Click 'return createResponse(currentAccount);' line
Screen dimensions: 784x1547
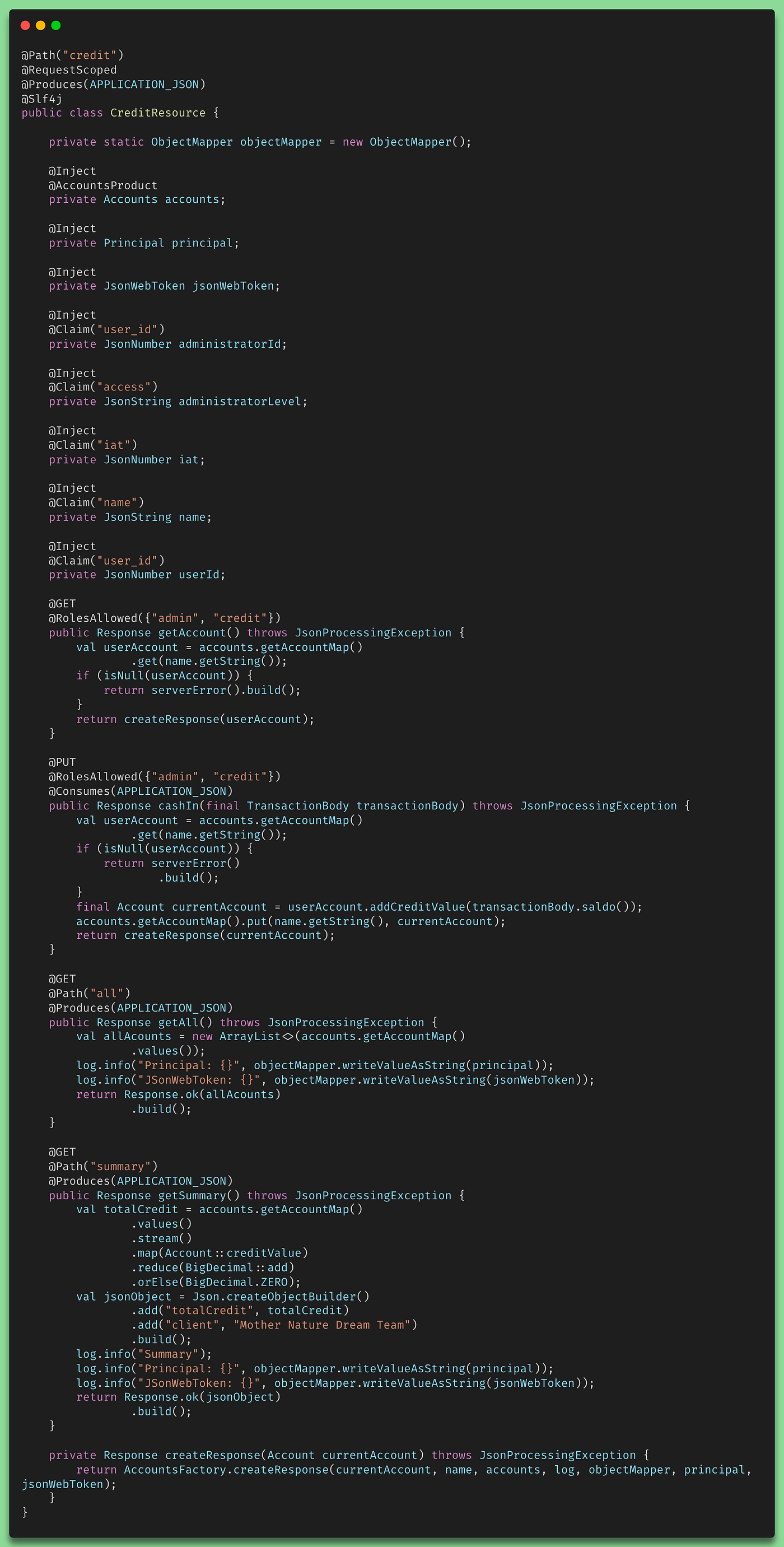click(x=206, y=935)
